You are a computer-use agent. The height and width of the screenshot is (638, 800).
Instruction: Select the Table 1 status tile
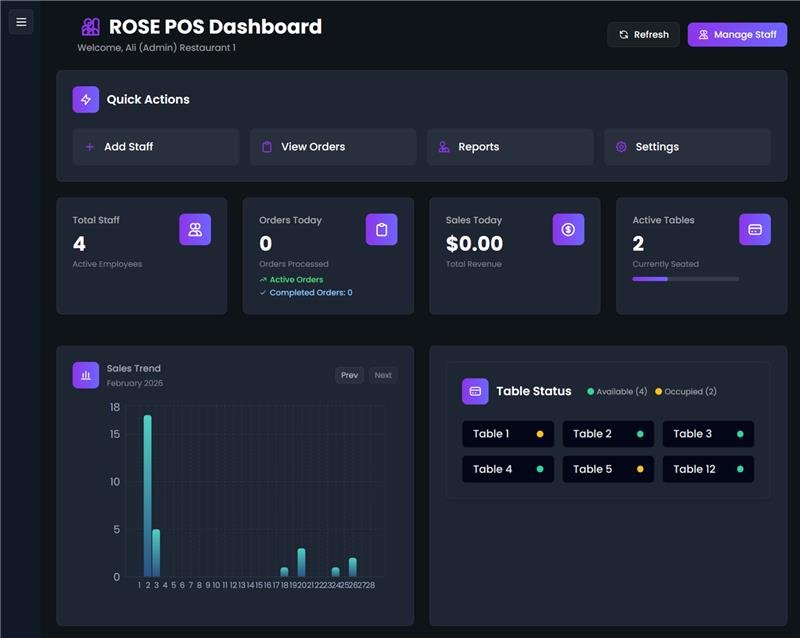(507, 434)
